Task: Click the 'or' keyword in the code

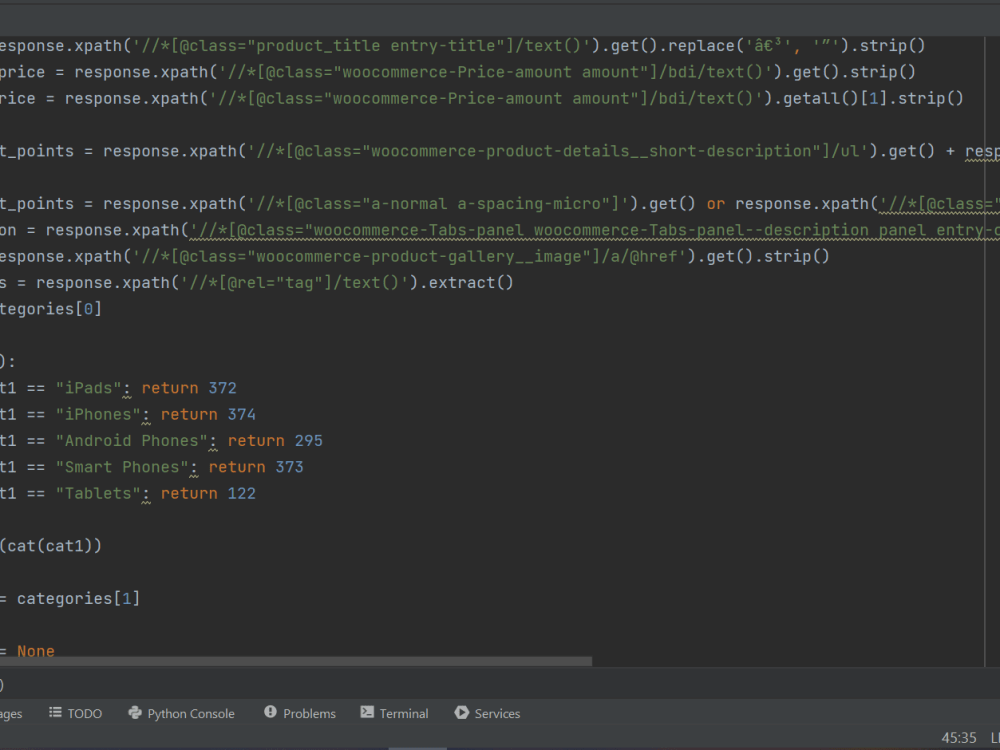Action: coord(716,203)
